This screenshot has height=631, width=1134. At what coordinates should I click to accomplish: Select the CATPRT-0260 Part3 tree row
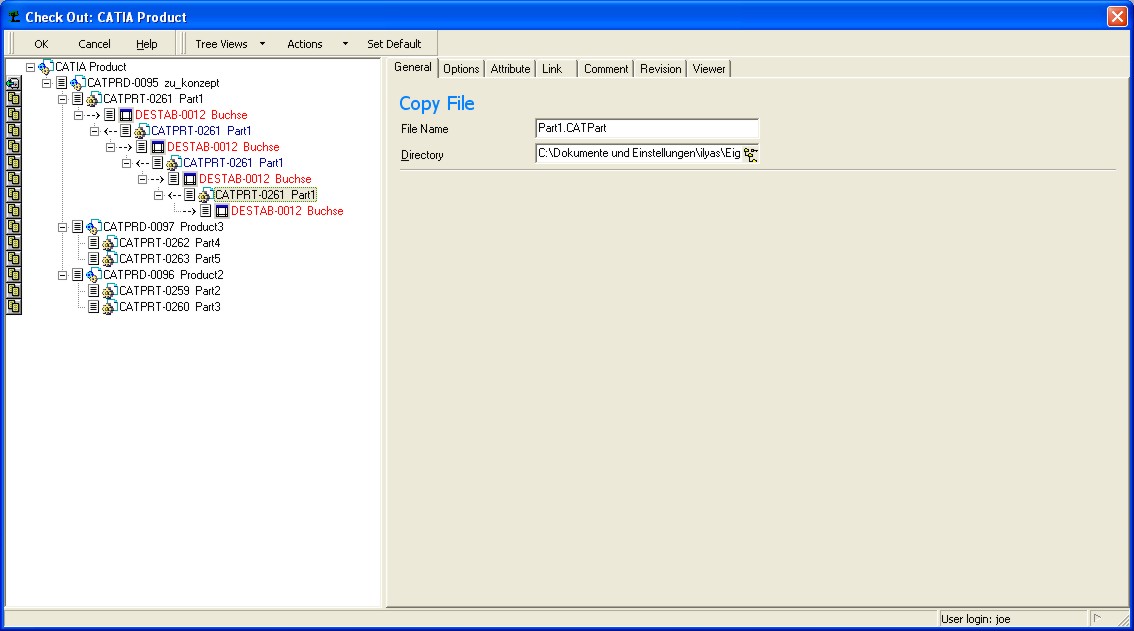click(x=169, y=307)
